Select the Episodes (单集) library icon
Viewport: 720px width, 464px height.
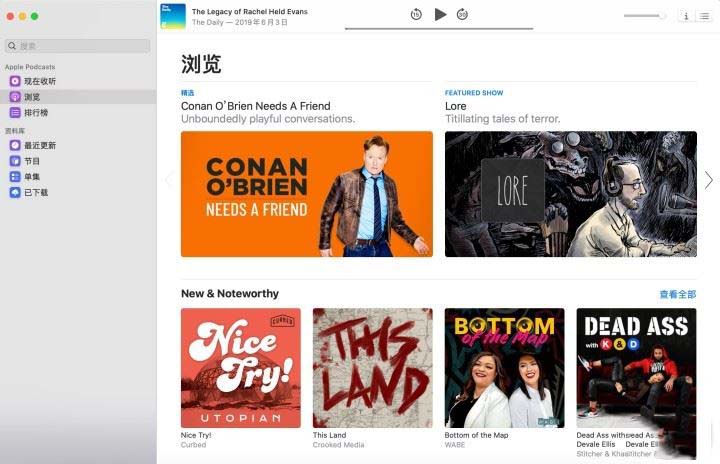tap(15, 176)
